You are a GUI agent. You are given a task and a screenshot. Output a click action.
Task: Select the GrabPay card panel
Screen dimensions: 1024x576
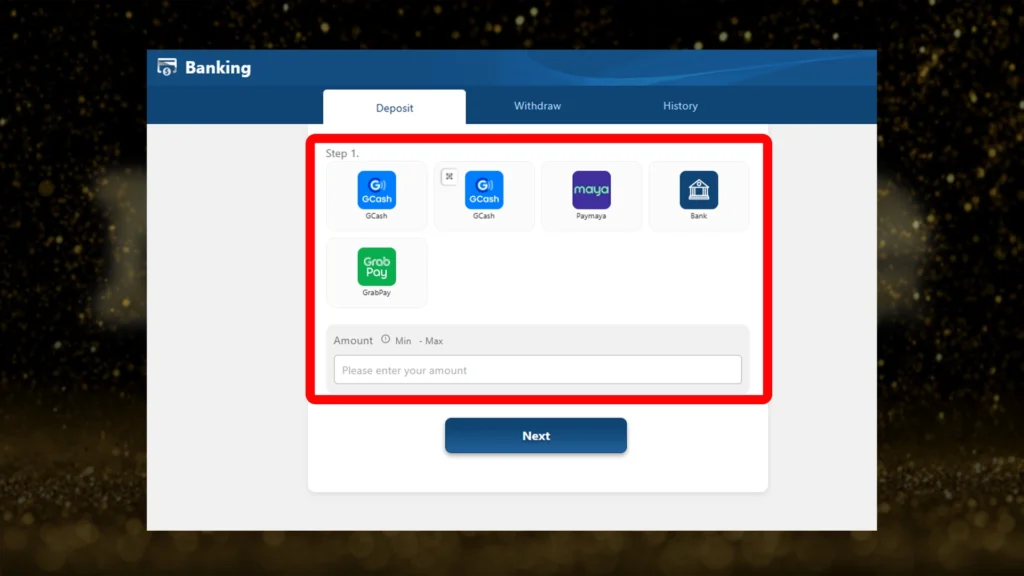point(376,272)
